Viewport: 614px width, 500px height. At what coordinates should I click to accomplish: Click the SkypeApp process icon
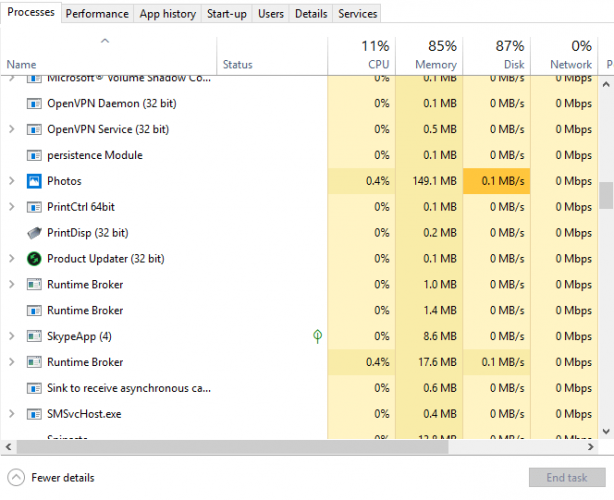tap(35, 337)
